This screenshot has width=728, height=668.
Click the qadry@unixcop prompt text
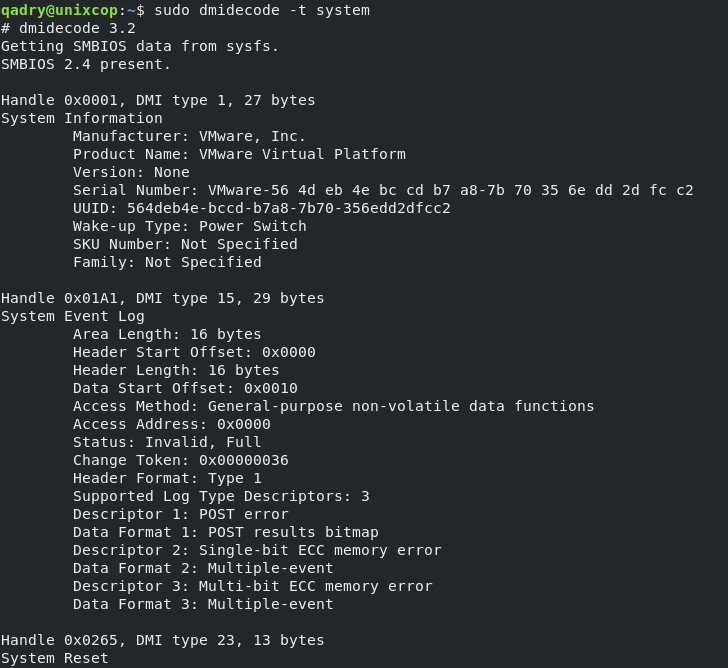point(59,10)
